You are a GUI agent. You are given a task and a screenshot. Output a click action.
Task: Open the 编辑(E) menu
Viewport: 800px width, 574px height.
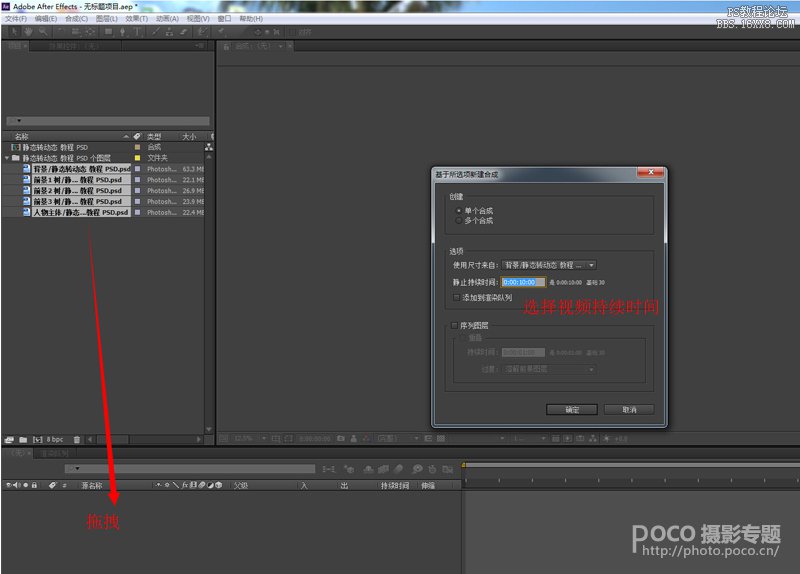tap(46, 19)
